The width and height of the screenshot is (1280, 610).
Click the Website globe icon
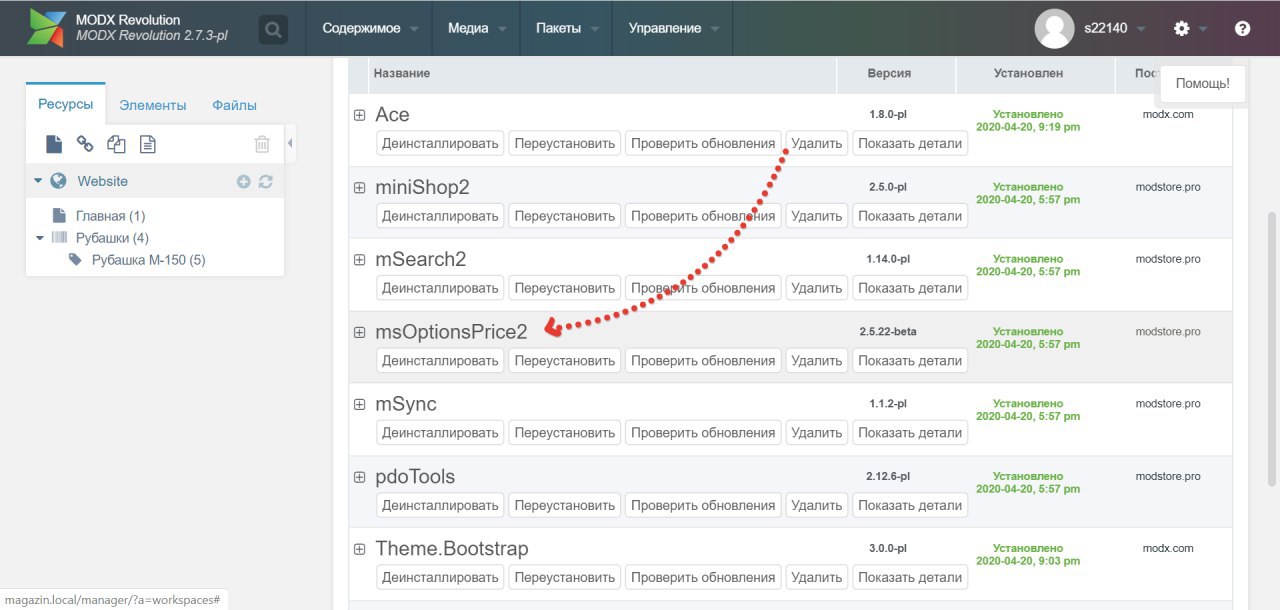(59, 181)
